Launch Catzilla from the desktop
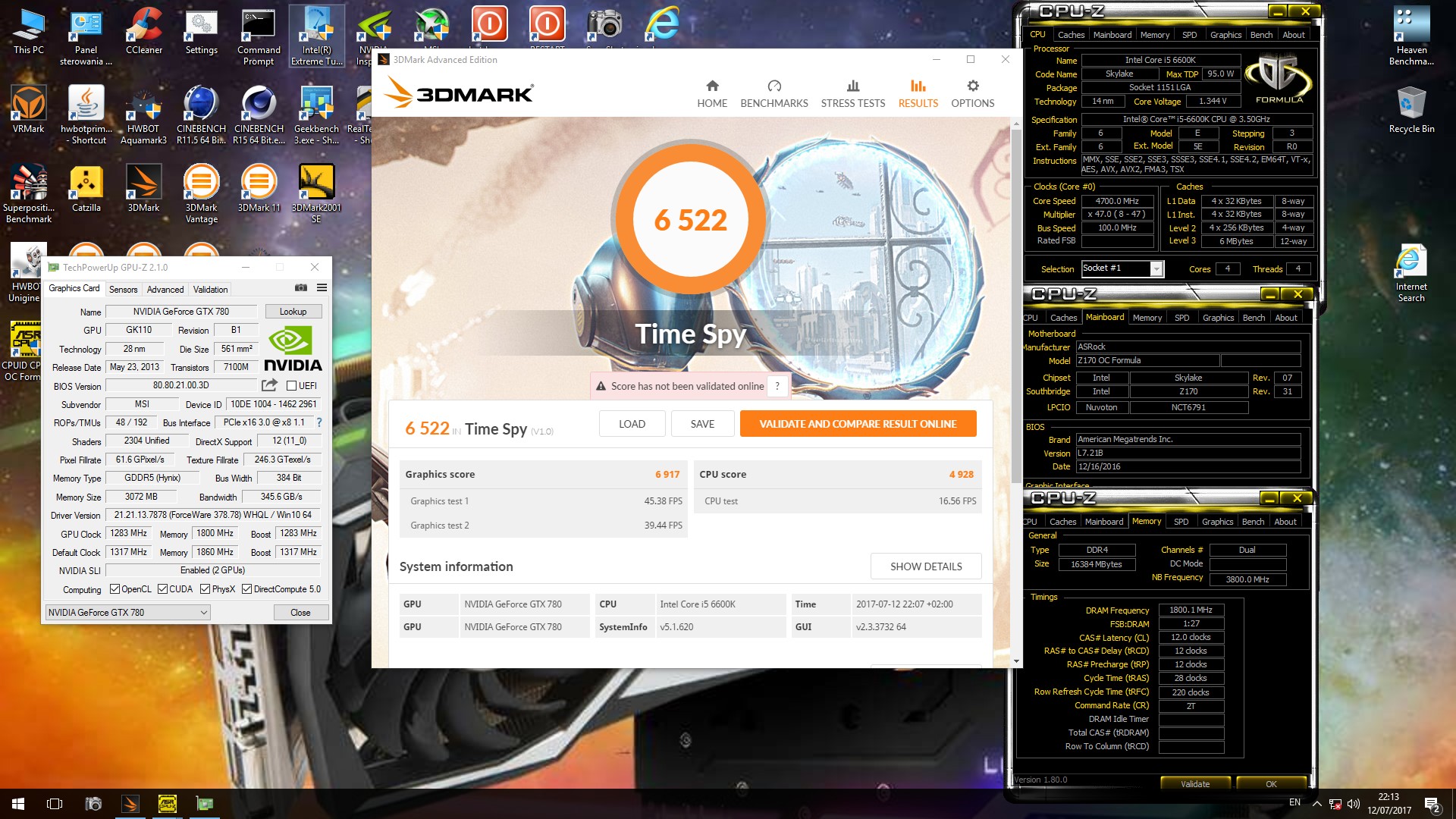The width and height of the screenshot is (1456, 819). (x=86, y=189)
